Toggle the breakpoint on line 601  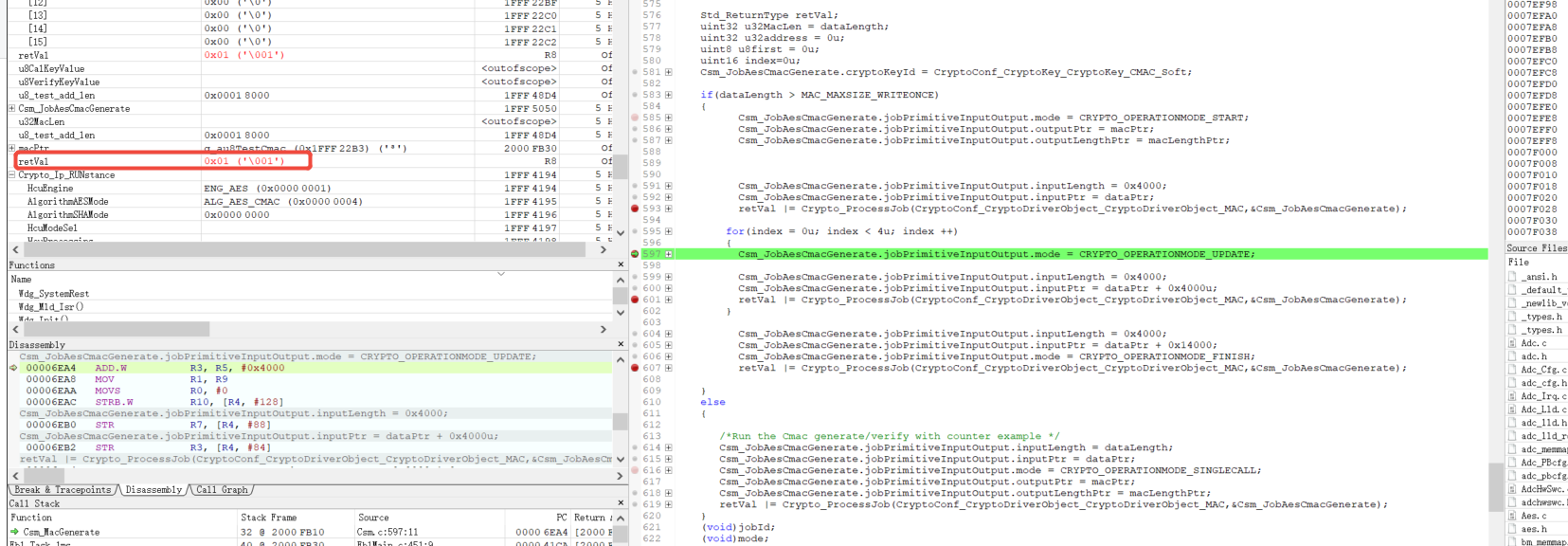point(635,300)
